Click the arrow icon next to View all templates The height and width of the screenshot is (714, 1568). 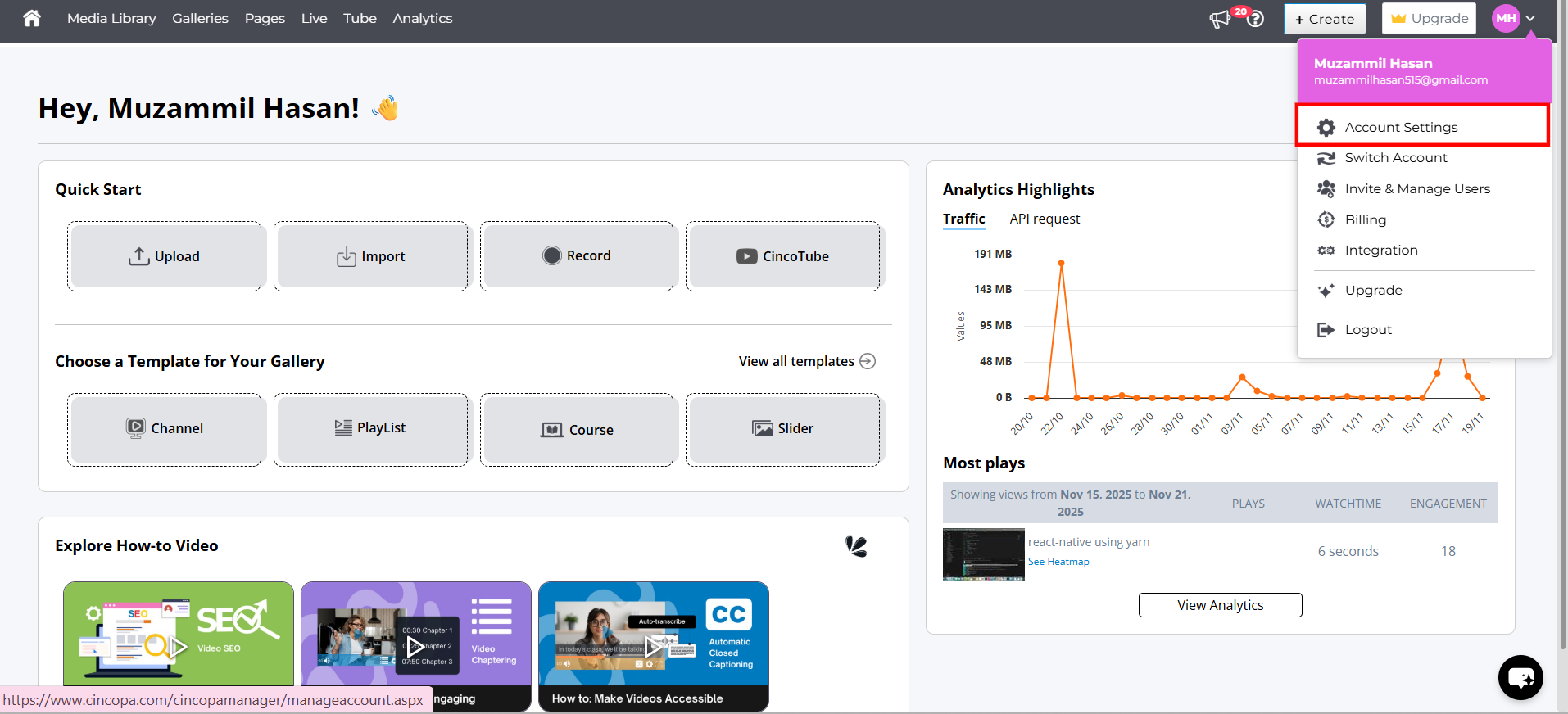[868, 361]
